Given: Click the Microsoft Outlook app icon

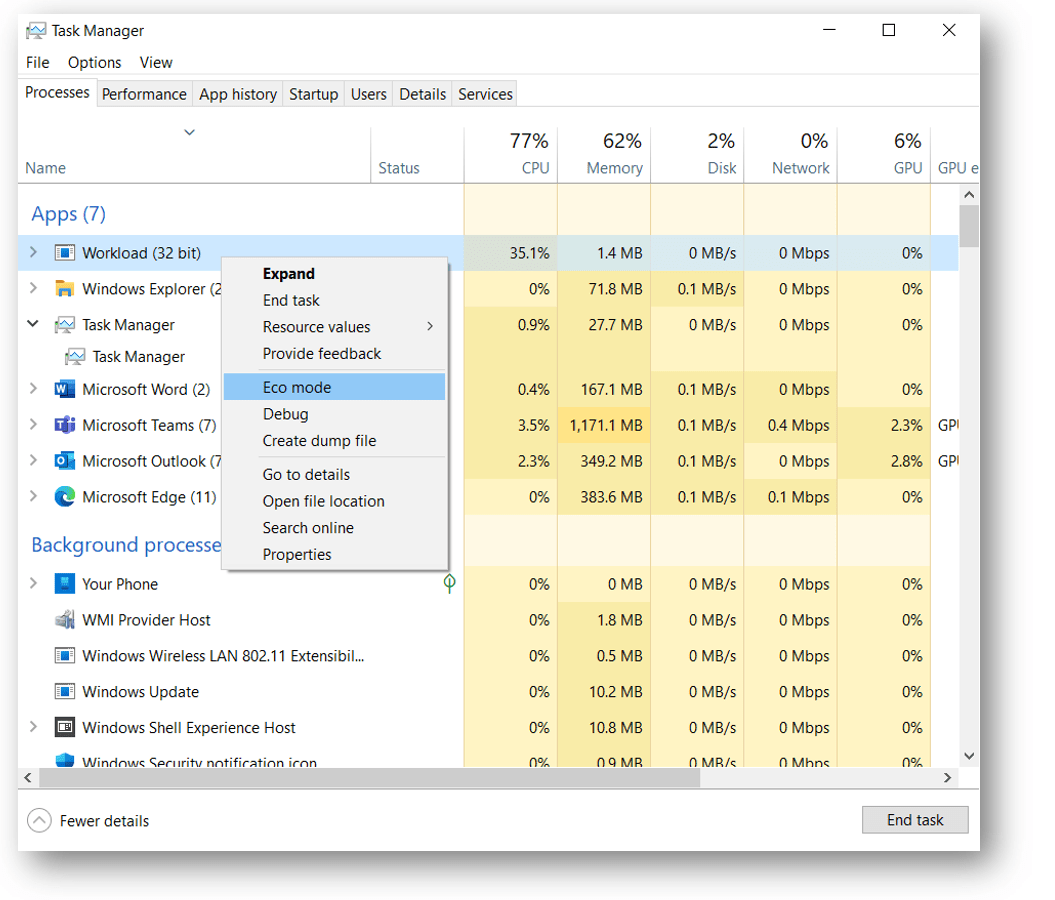Looking at the screenshot, I should [66, 461].
